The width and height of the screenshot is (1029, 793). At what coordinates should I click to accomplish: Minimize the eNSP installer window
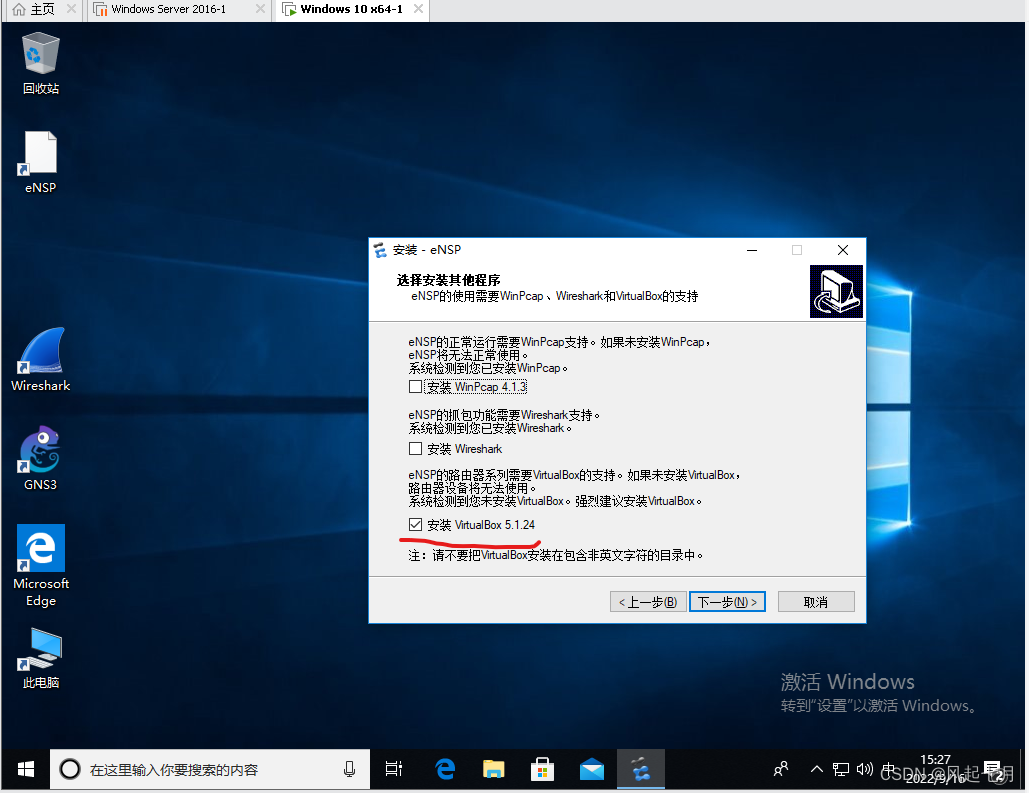(x=752, y=250)
